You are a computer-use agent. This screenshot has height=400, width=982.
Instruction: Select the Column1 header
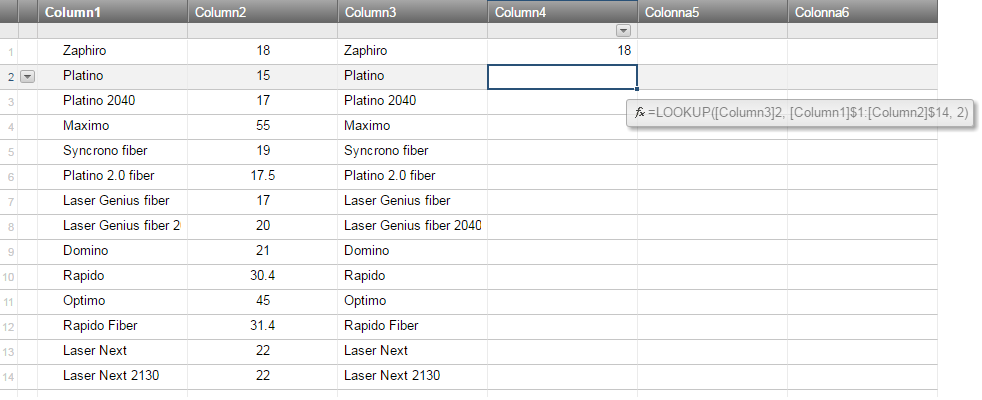click(113, 12)
